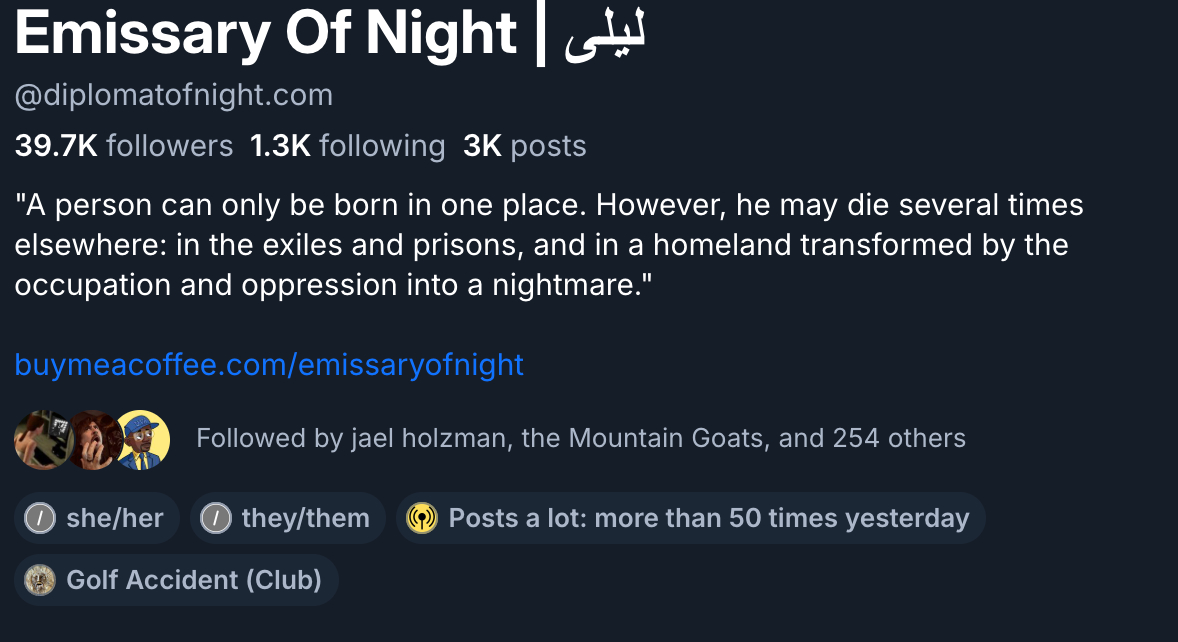The width and height of the screenshot is (1178, 642).
Task: Click the profile bio quote text
Action: [x=548, y=245]
